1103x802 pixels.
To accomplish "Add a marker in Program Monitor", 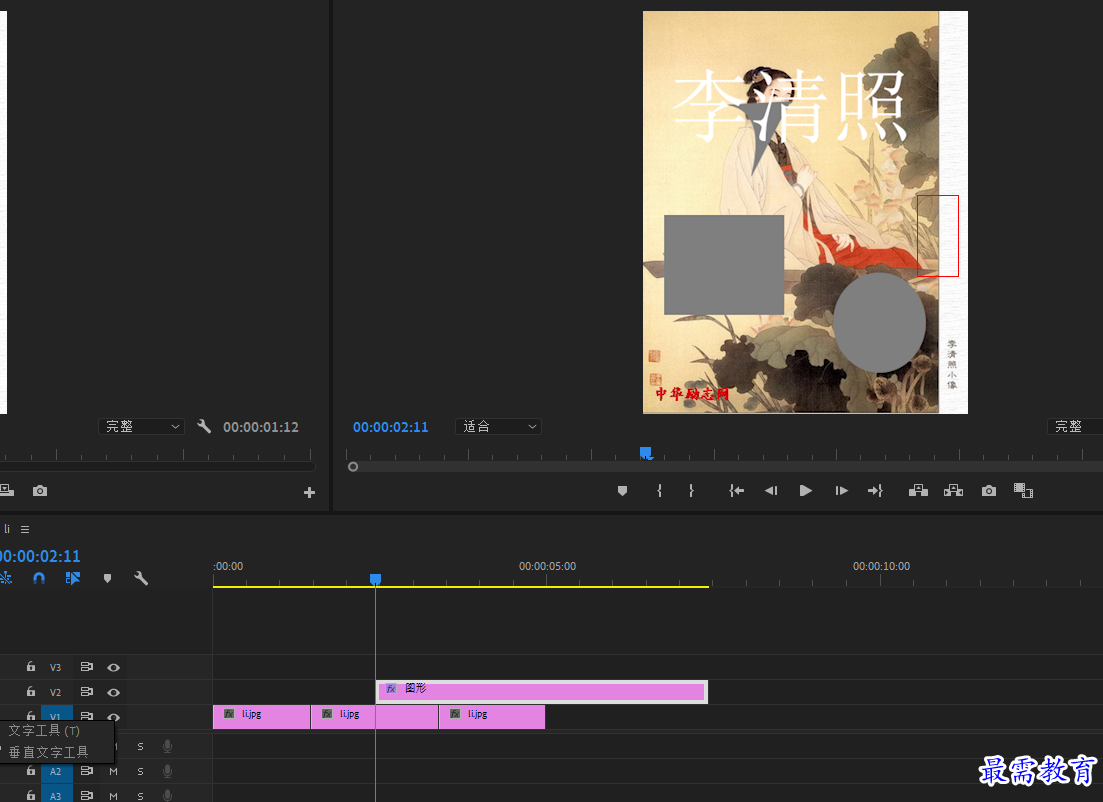I will point(622,490).
